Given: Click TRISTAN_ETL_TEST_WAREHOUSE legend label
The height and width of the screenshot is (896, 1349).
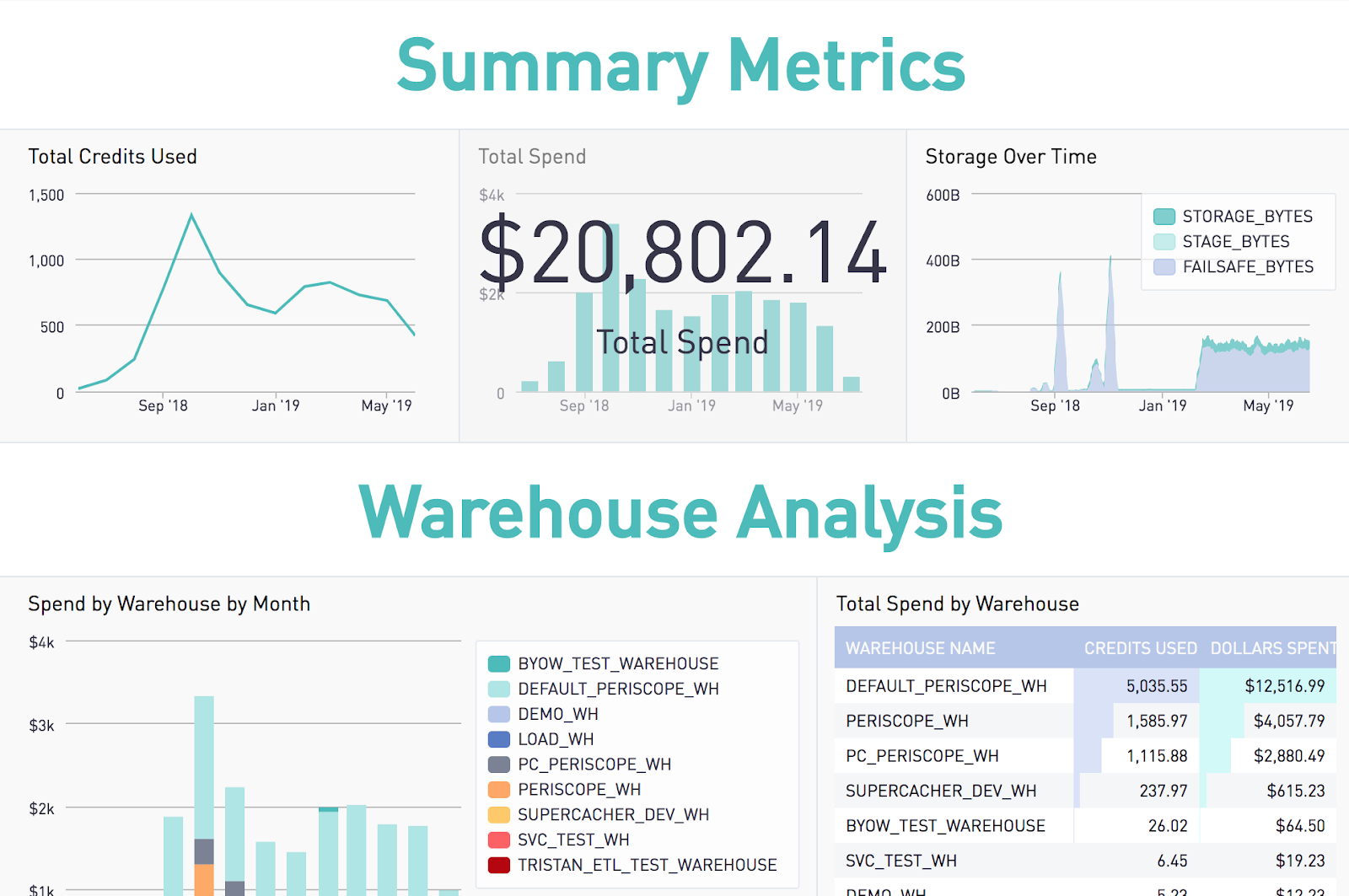Looking at the screenshot, I should 648,865.
